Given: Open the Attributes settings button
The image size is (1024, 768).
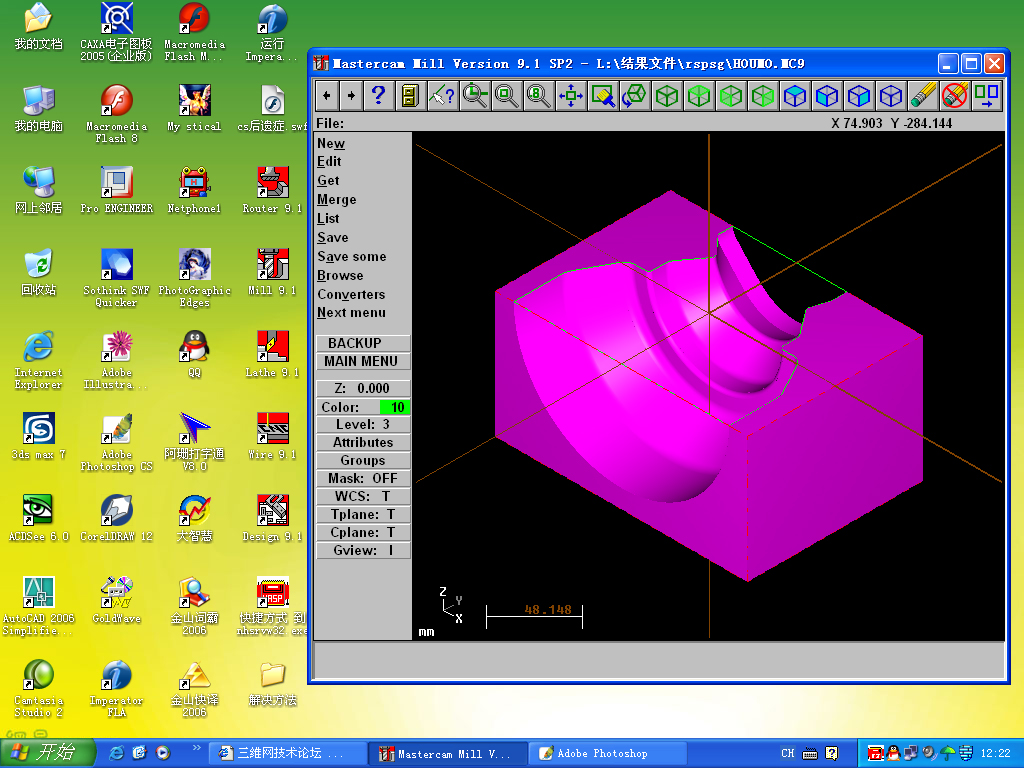Looking at the screenshot, I should 363,442.
